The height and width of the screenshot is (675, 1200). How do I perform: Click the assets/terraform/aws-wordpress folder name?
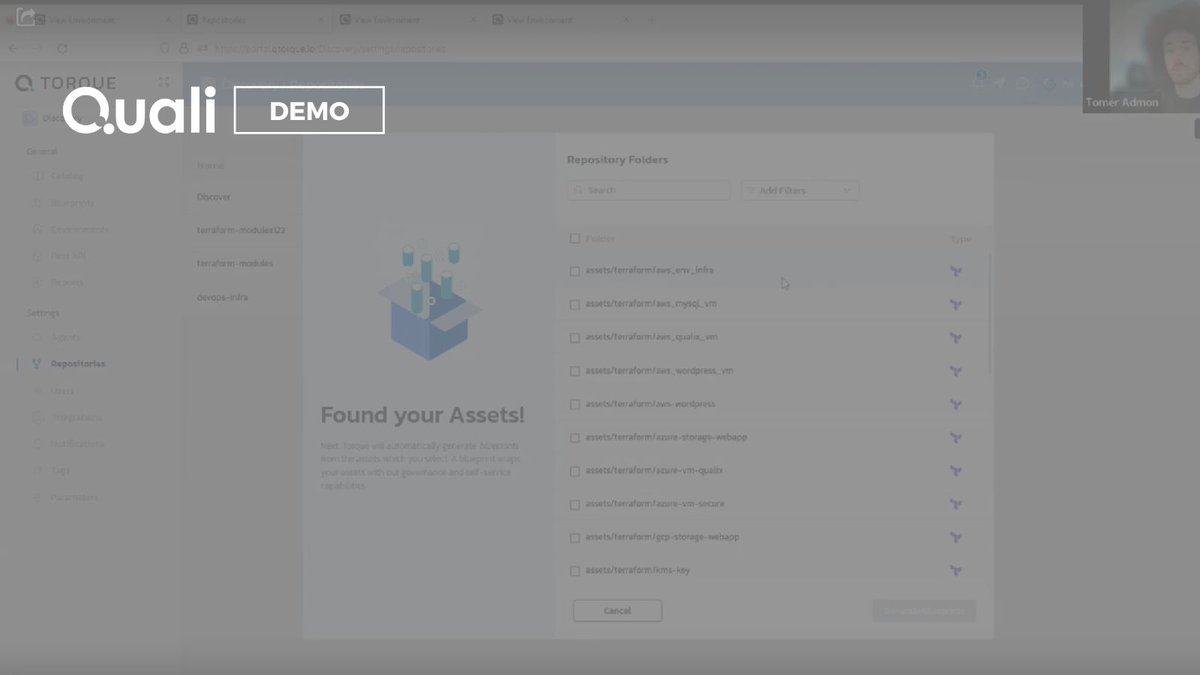[x=650, y=404]
